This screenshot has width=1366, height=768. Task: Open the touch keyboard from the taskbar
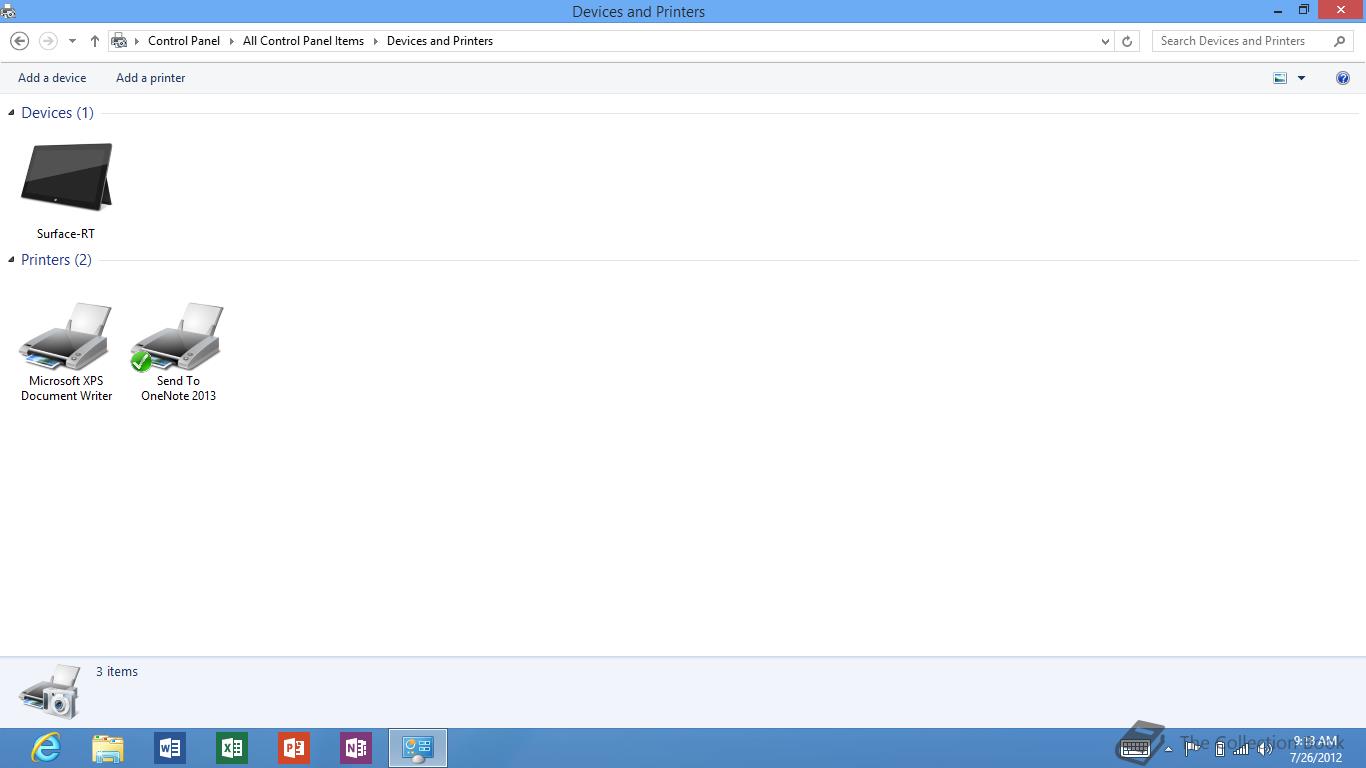[1135, 748]
